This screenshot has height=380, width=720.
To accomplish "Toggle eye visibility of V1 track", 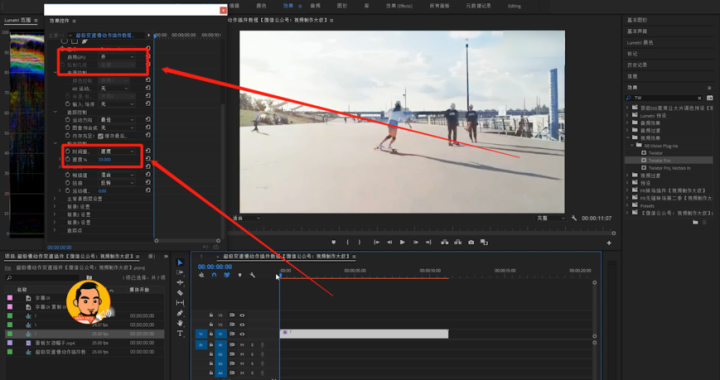I will (242, 334).
